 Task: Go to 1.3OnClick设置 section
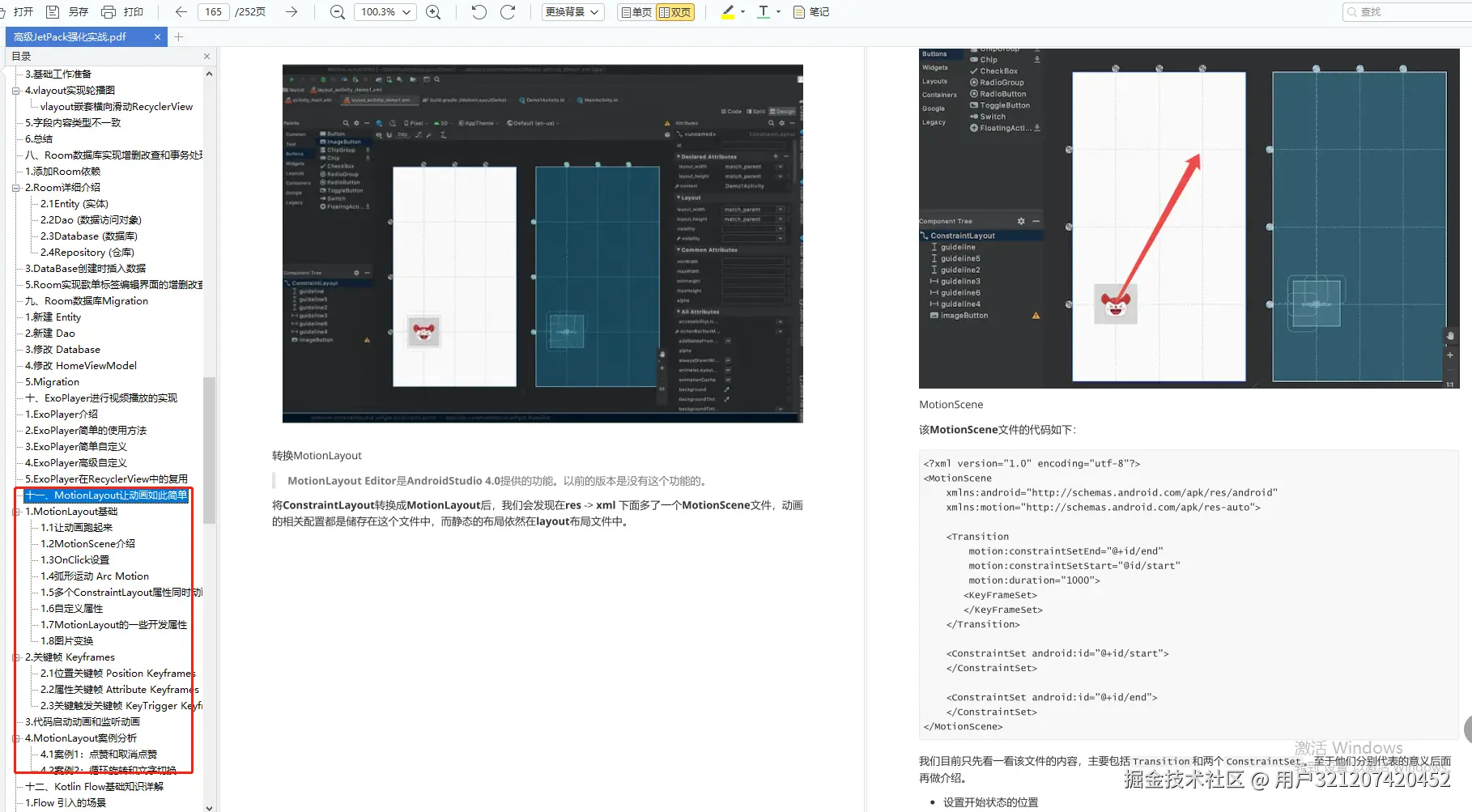click(x=75, y=560)
